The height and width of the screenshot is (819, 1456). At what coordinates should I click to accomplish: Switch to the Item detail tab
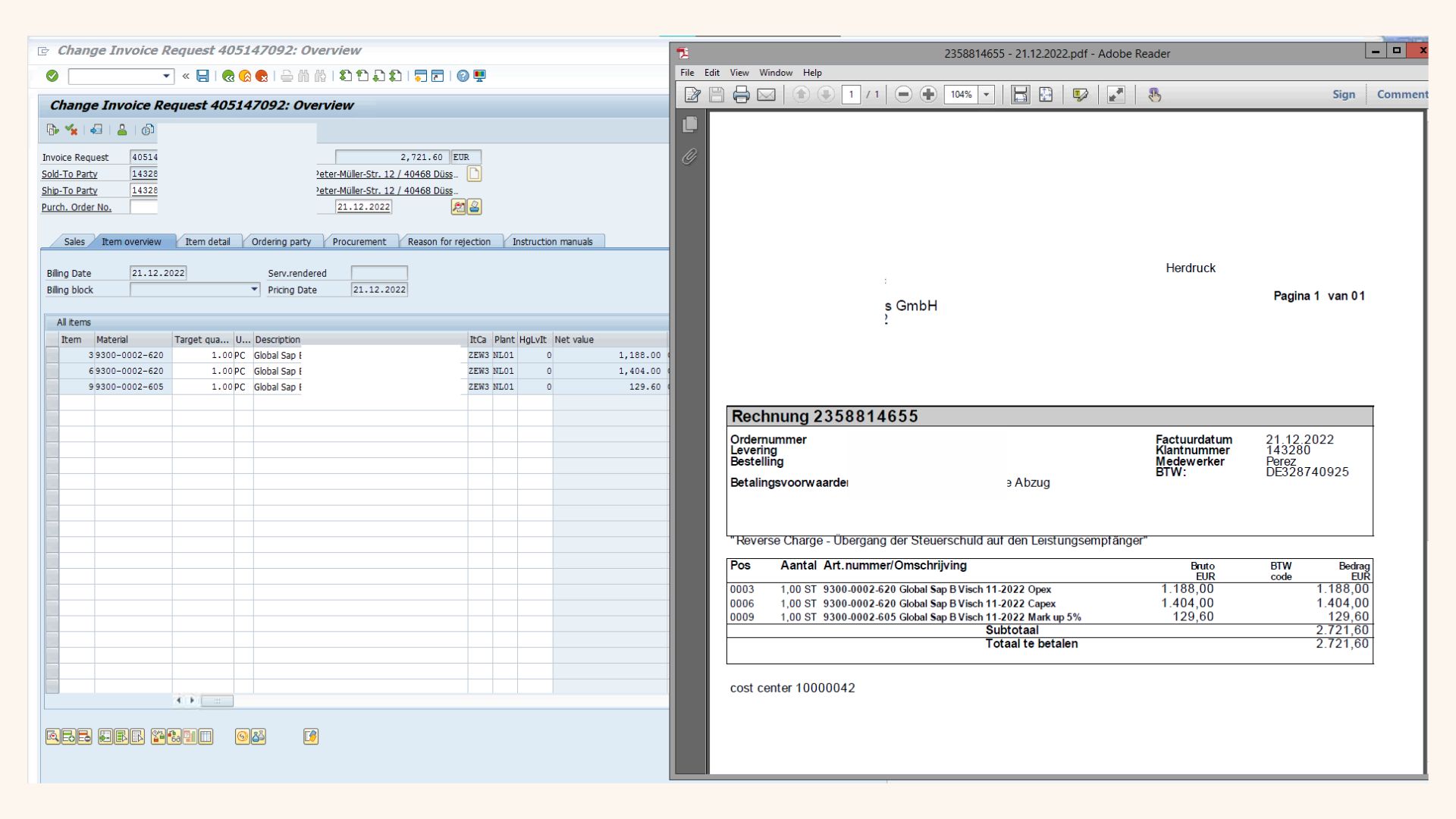(207, 242)
